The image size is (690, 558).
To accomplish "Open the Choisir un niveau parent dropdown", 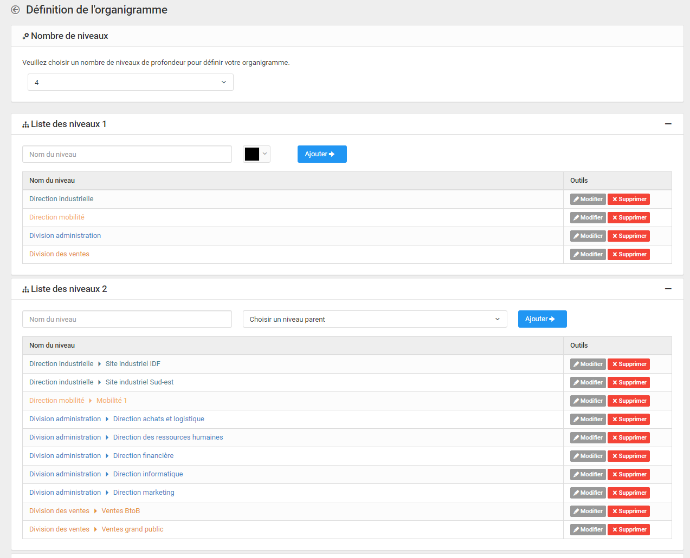I will [x=375, y=319].
